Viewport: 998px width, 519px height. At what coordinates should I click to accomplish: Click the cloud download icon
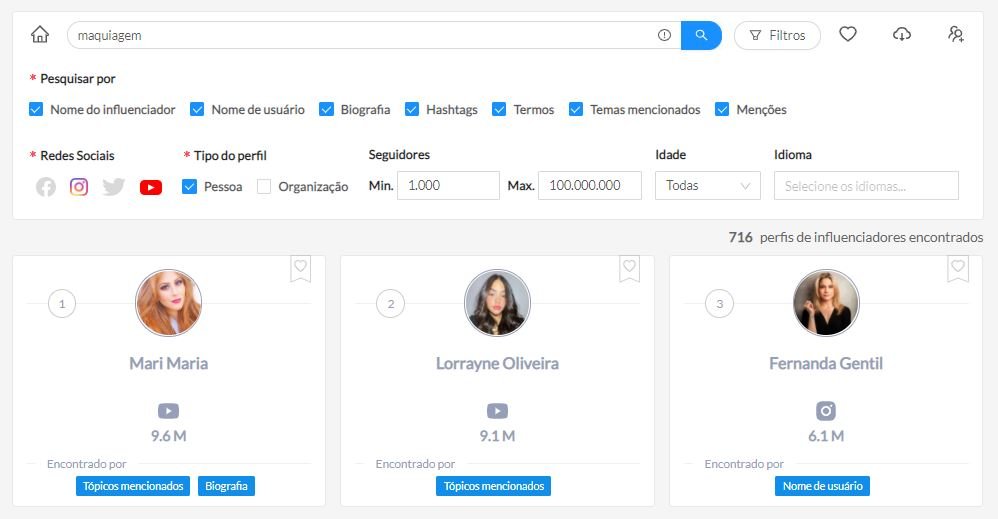click(x=902, y=35)
